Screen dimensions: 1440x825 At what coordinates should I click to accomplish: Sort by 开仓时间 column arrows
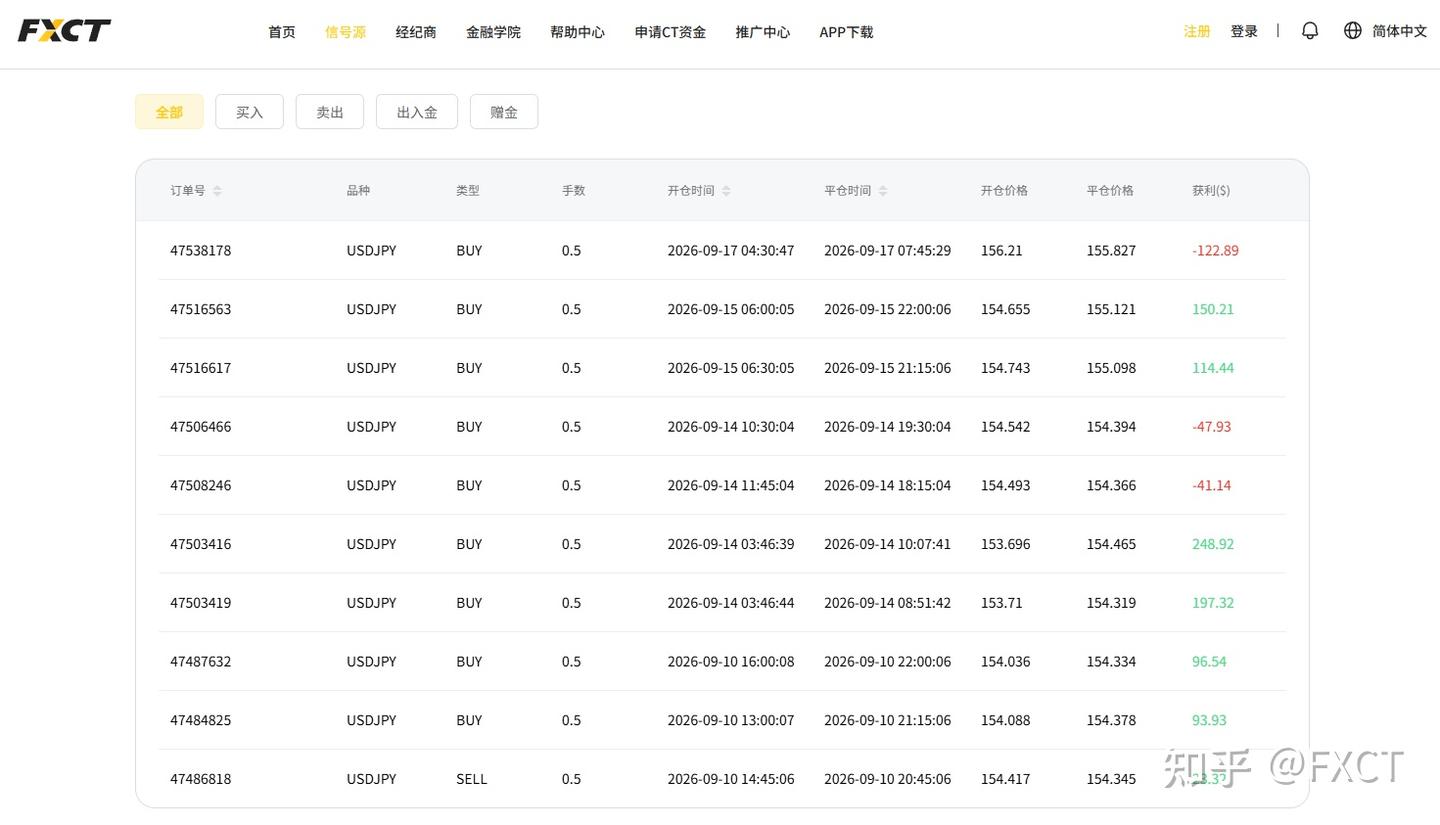tap(726, 191)
